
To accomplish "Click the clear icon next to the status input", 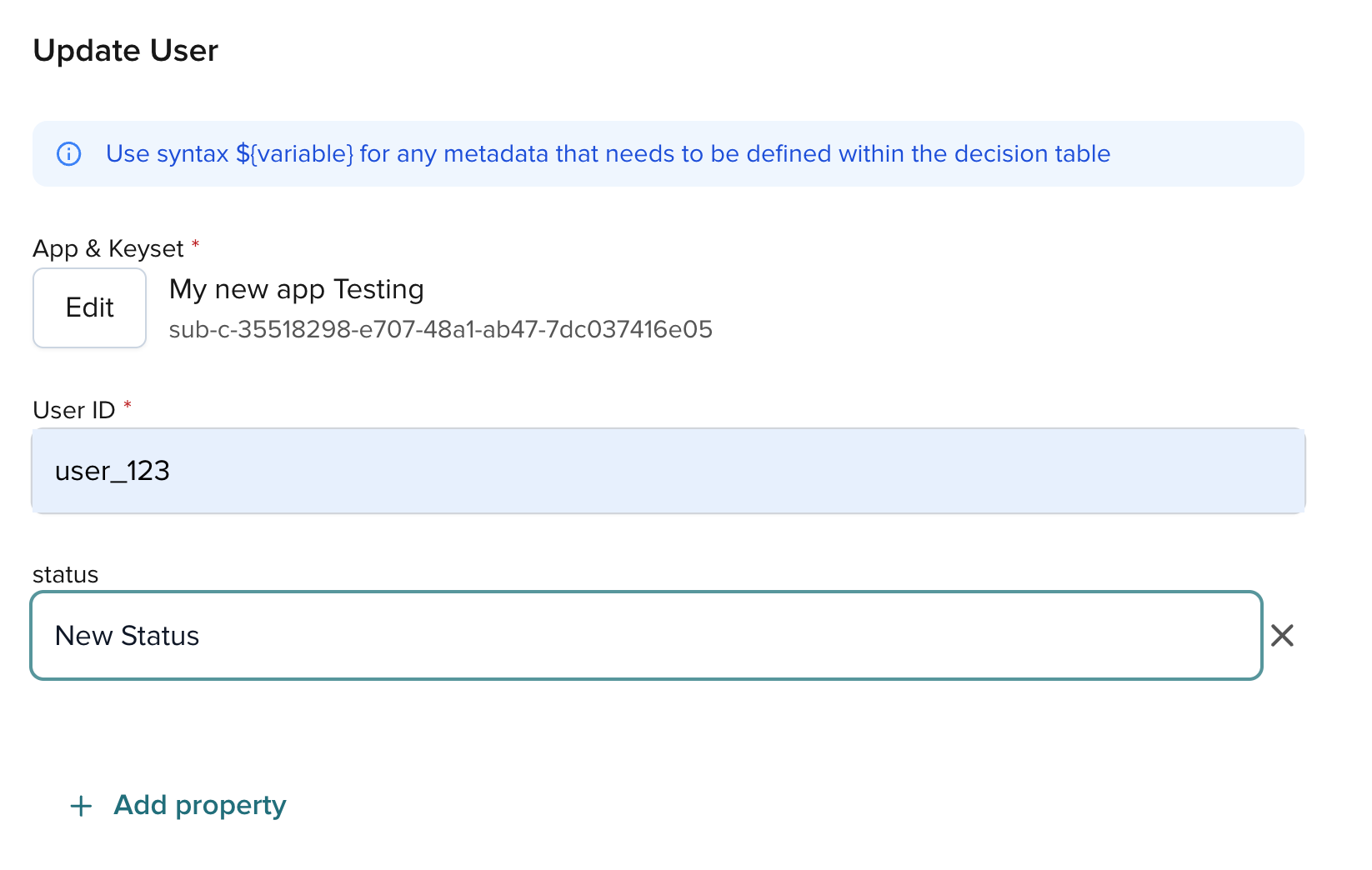I will [1282, 636].
